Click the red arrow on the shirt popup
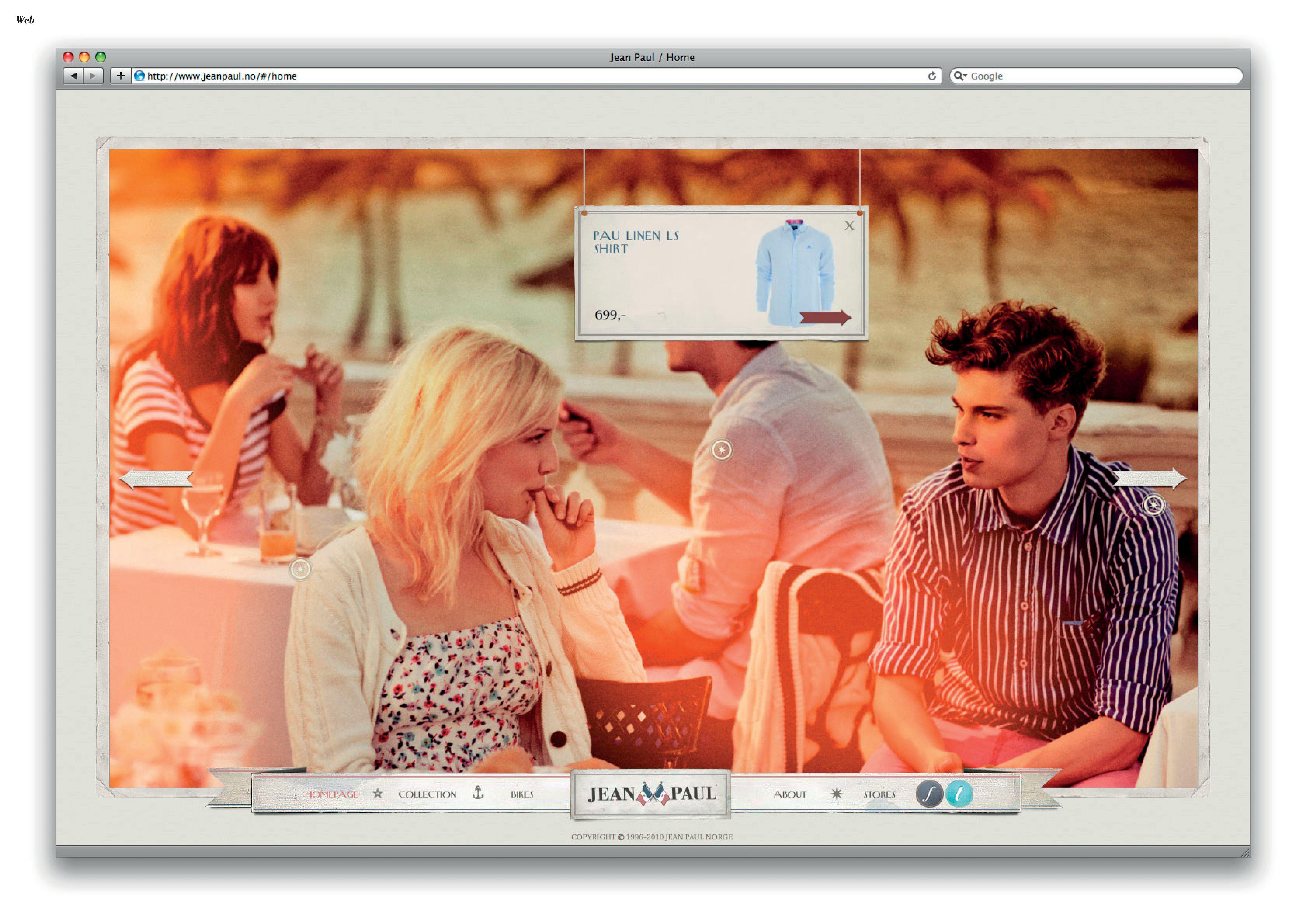This screenshot has height=924, width=1307. tap(825, 317)
